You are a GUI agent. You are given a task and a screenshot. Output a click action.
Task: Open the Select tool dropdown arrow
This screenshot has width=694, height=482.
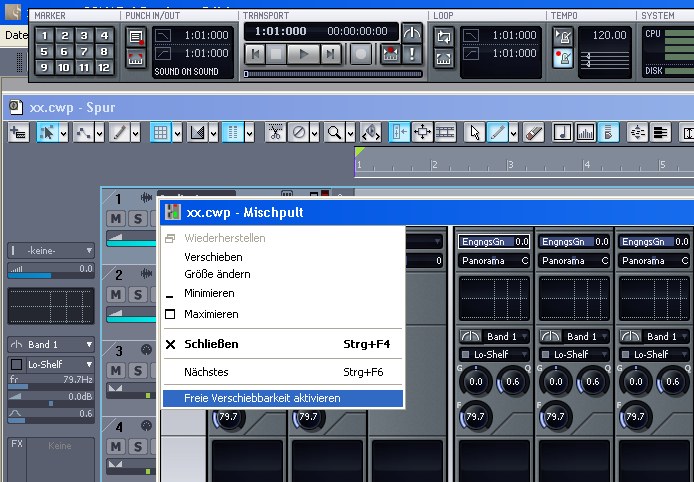[64, 132]
